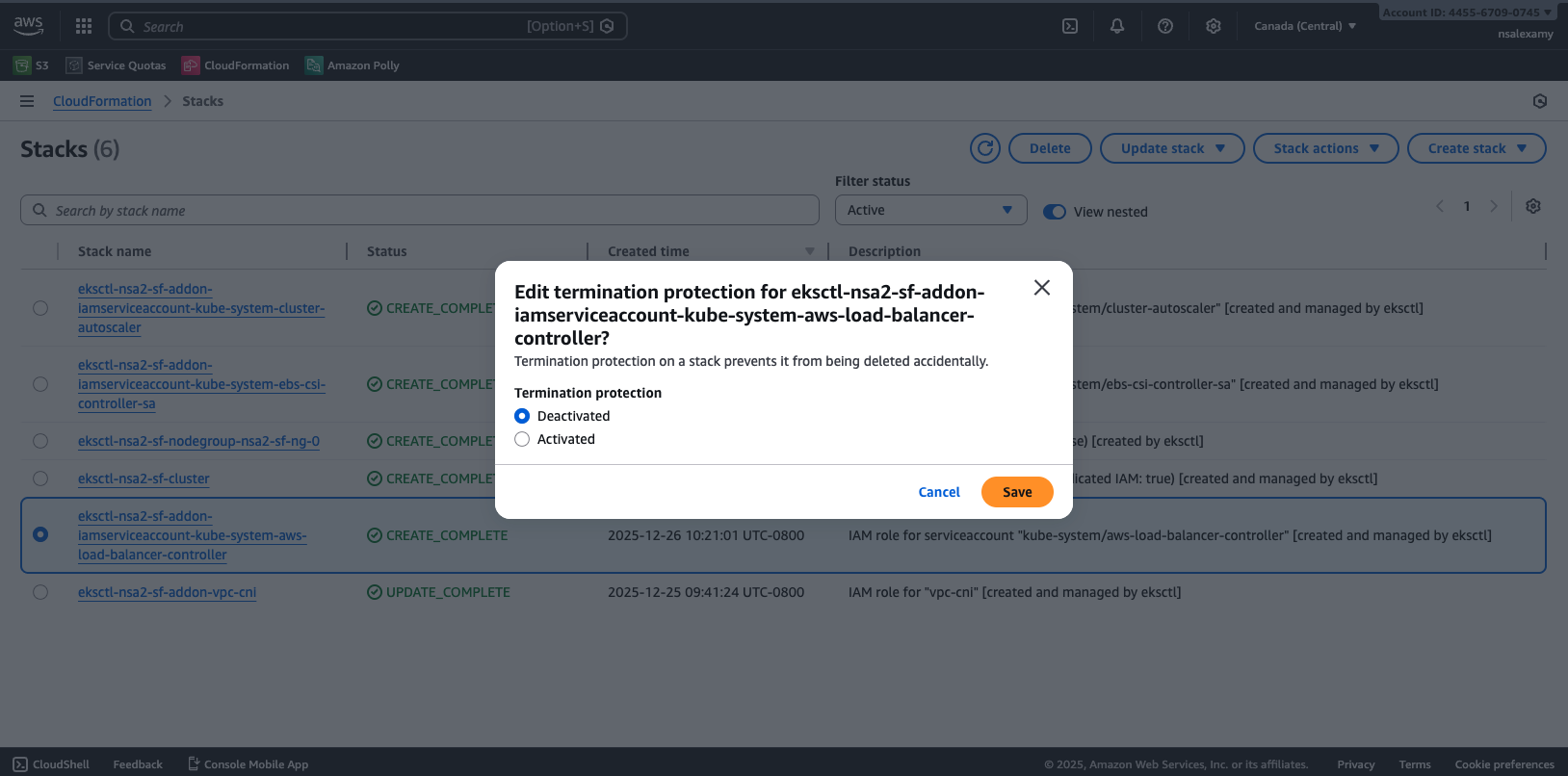Image resolution: width=1568 pixels, height=776 pixels.
Task: Select the aws-load-balancer-controller stack radio button
Action: [40, 534]
